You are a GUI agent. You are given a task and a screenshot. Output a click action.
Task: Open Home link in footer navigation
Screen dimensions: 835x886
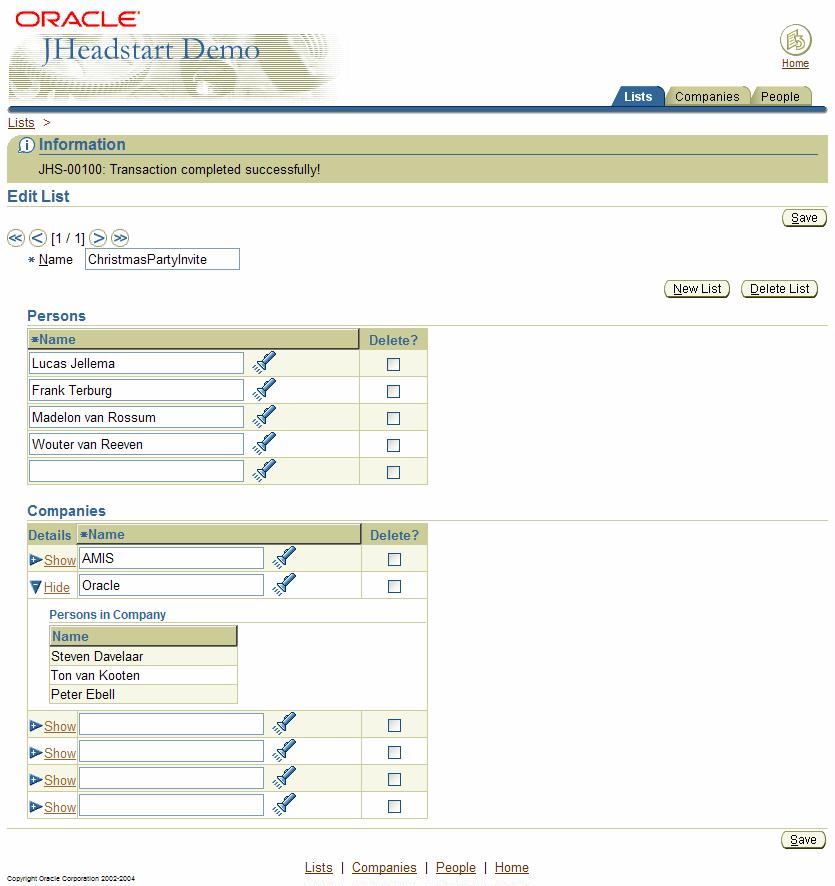tap(512, 867)
